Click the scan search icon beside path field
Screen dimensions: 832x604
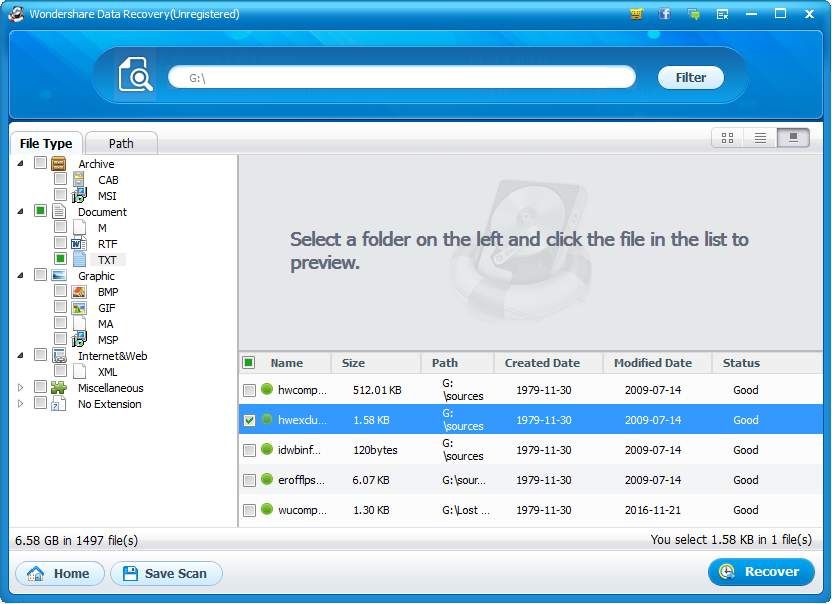pyautogui.click(x=135, y=76)
